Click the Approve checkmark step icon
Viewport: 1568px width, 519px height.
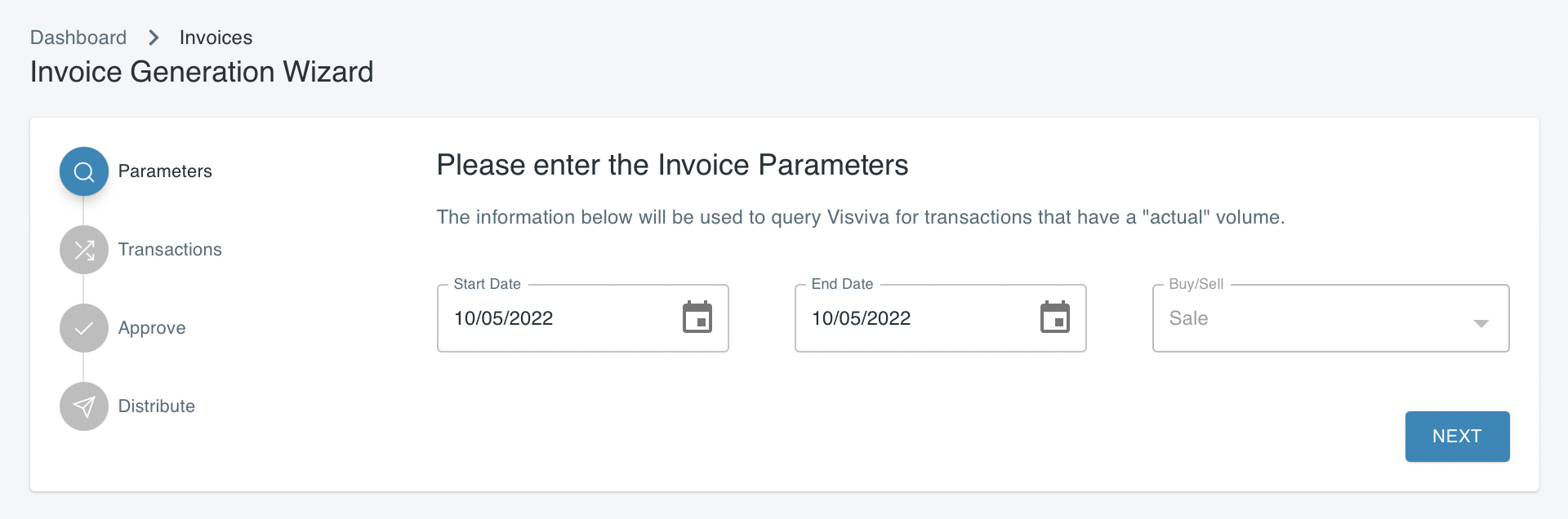coord(83,328)
